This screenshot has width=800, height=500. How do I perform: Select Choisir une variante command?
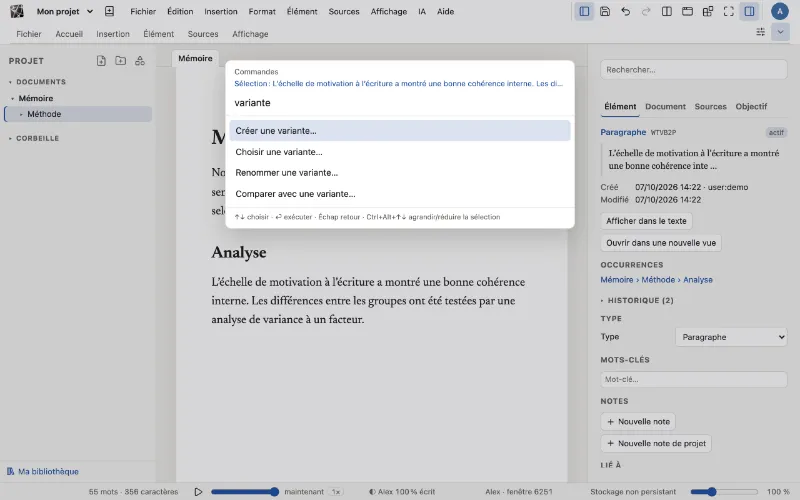399,152
